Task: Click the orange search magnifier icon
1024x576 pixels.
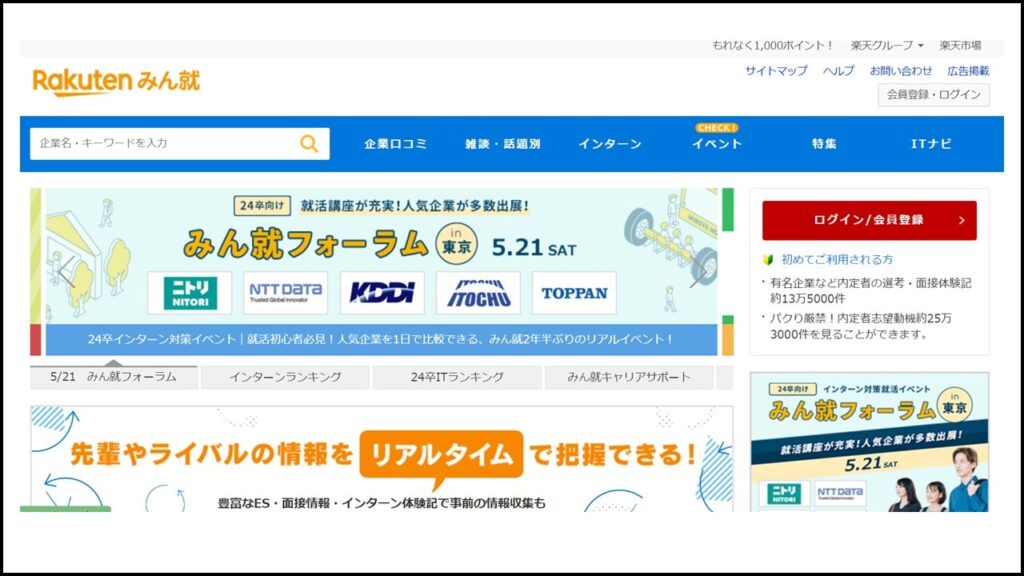Action: pyautogui.click(x=309, y=143)
